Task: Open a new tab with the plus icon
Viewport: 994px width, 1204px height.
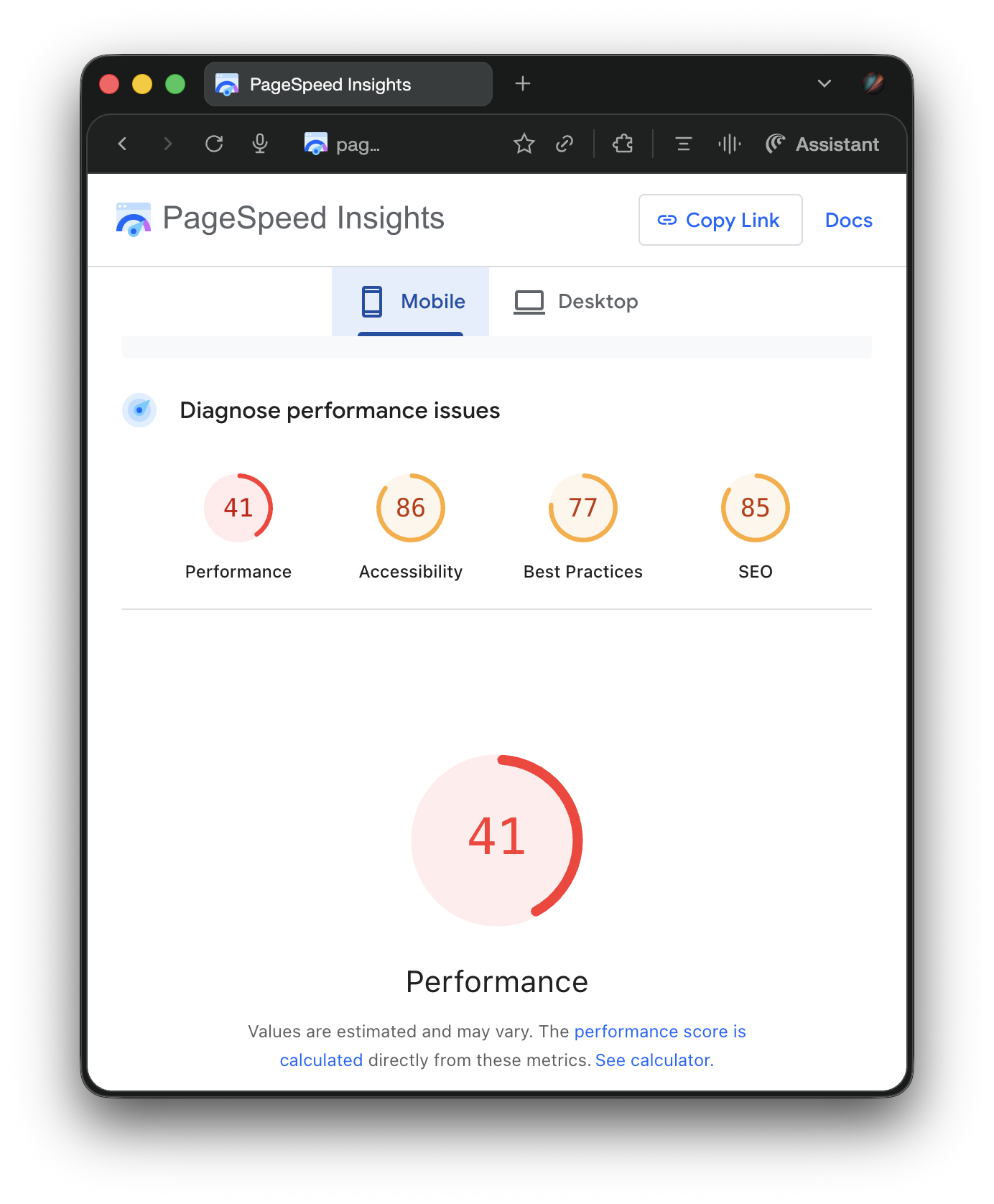Action: (523, 84)
